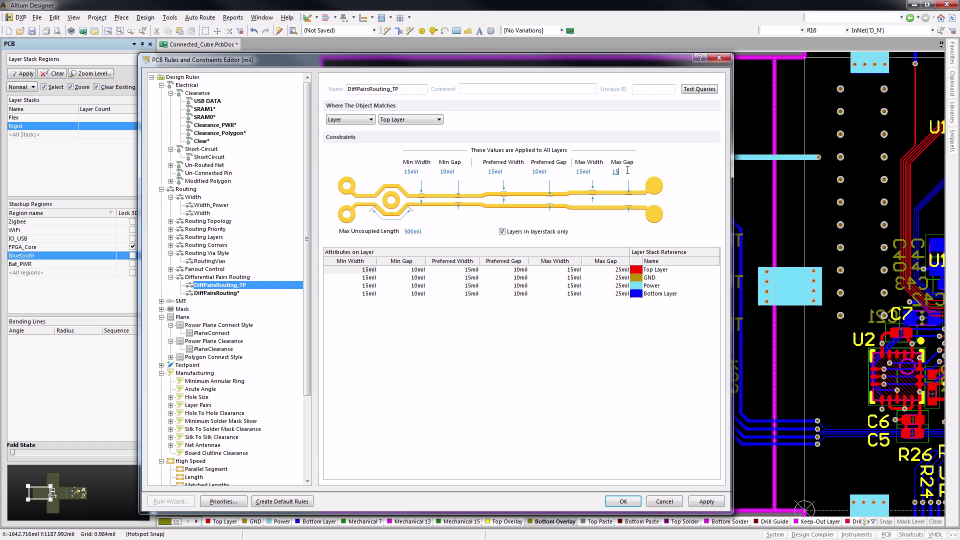960x540 pixels.
Task: Click the rule Name input field
Action: coord(386,89)
